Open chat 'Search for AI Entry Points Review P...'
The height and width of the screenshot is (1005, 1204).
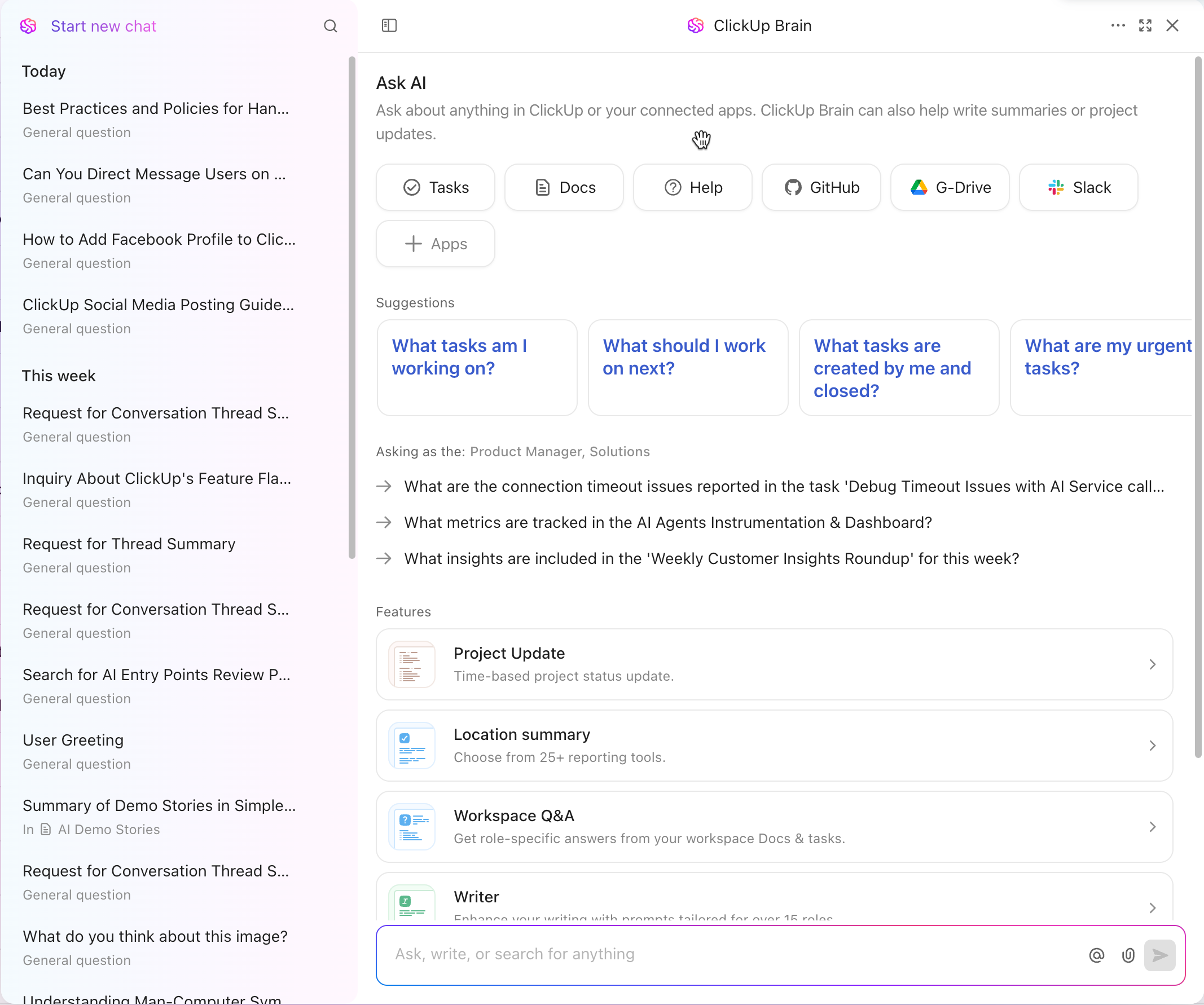coord(161,686)
